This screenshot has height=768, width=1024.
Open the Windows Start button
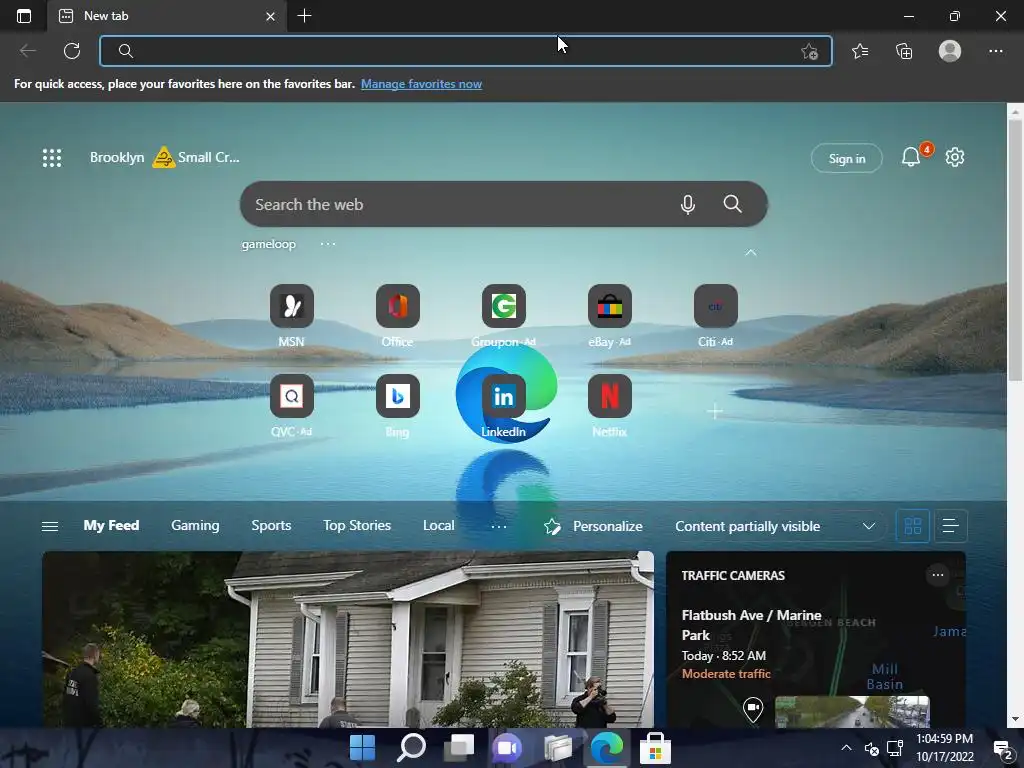tap(362, 748)
